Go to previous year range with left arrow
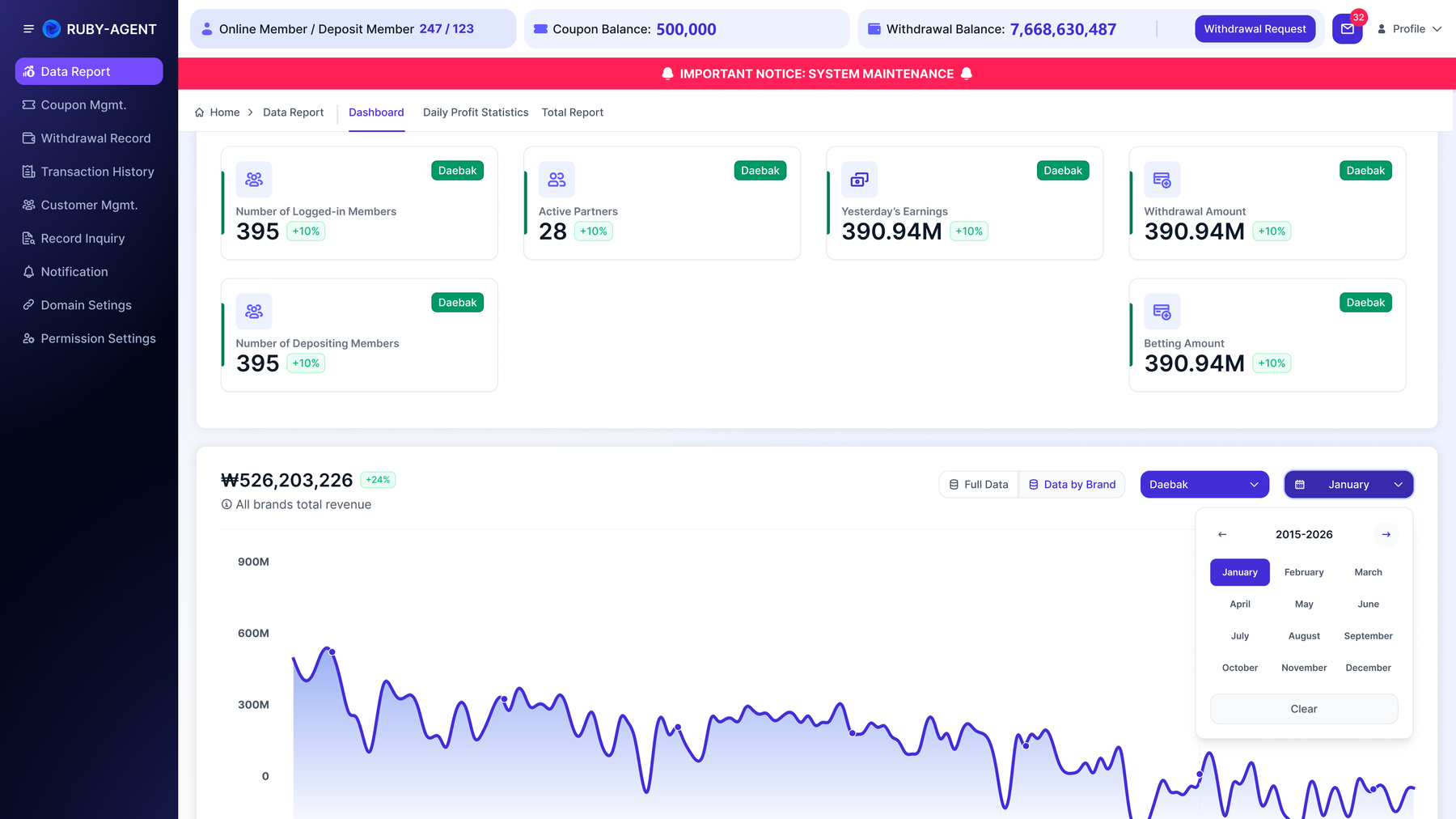The image size is (1456, 819). pos(1222,534)
